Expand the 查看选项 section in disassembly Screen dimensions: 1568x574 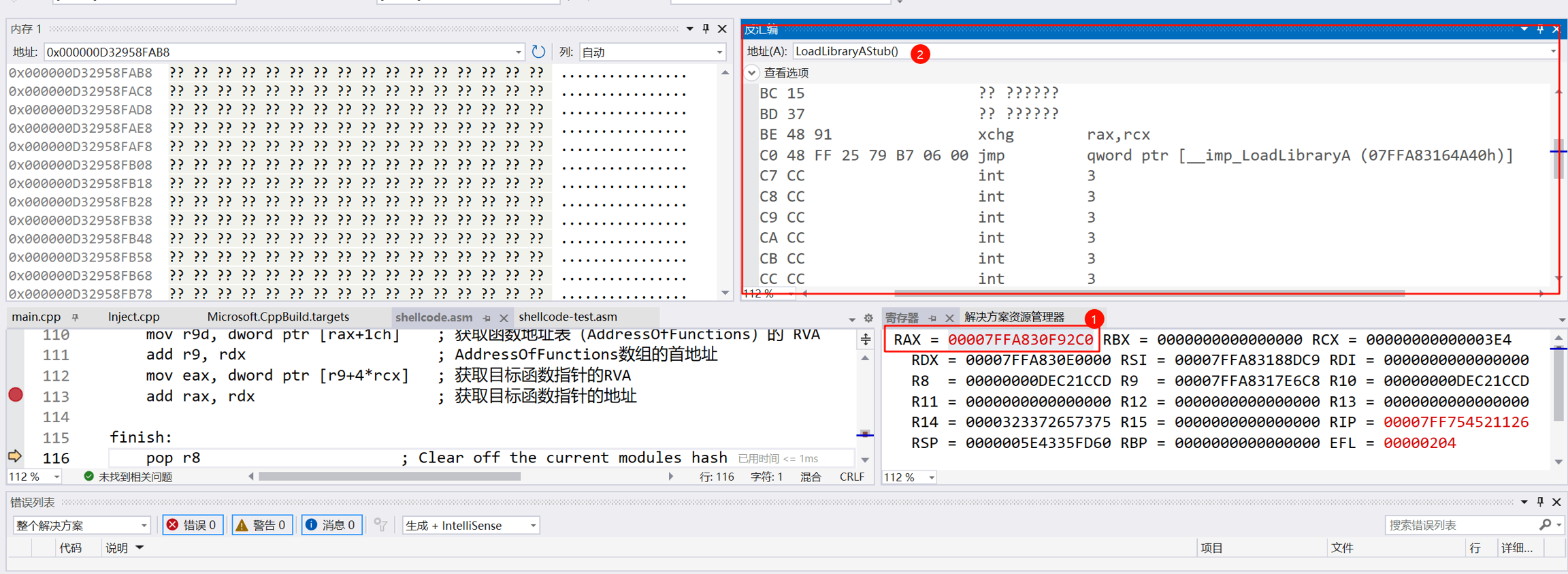[x=752, y=73]
